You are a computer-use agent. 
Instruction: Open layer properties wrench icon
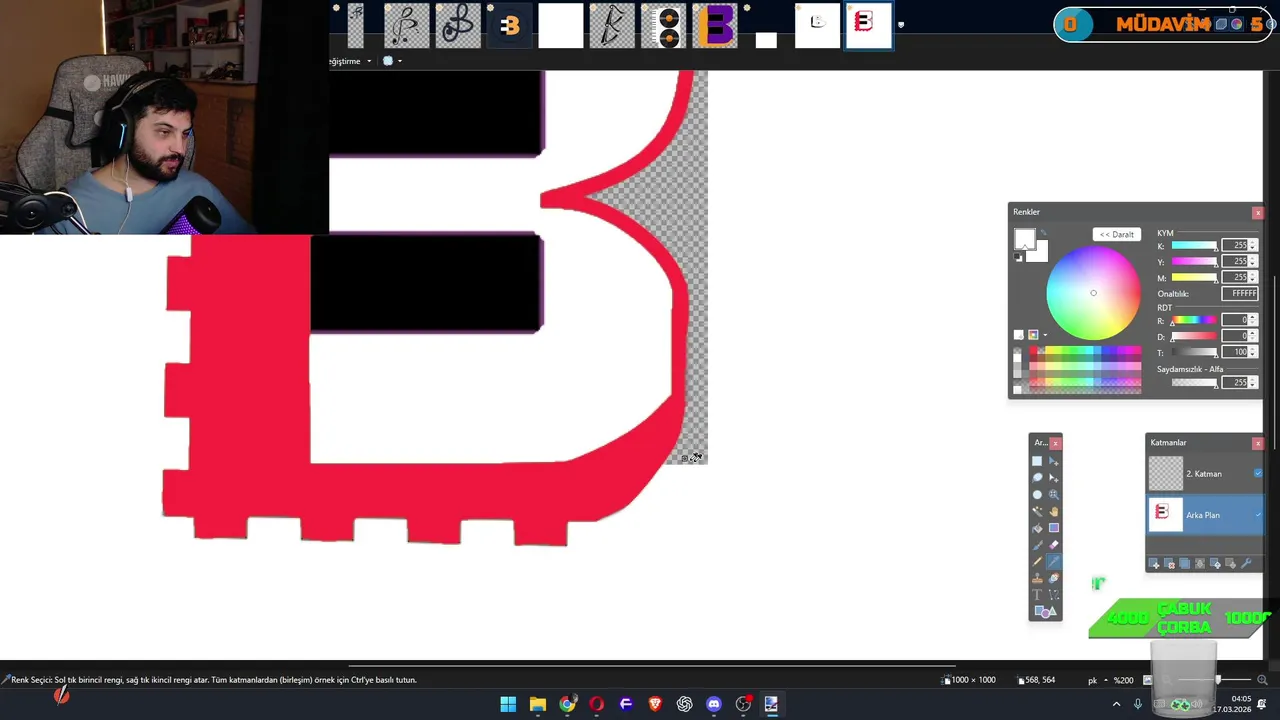pos(1246,563)
